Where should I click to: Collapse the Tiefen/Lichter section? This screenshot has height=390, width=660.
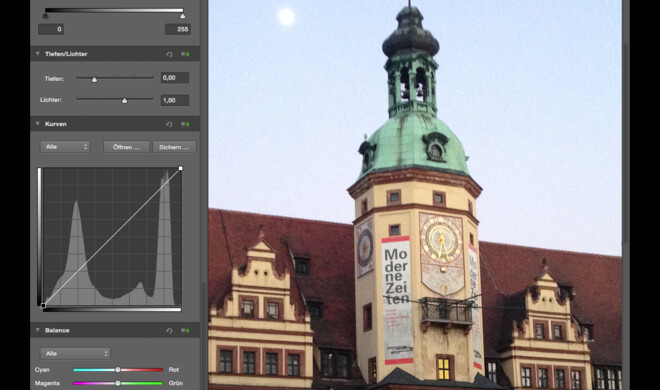[37, 54]
